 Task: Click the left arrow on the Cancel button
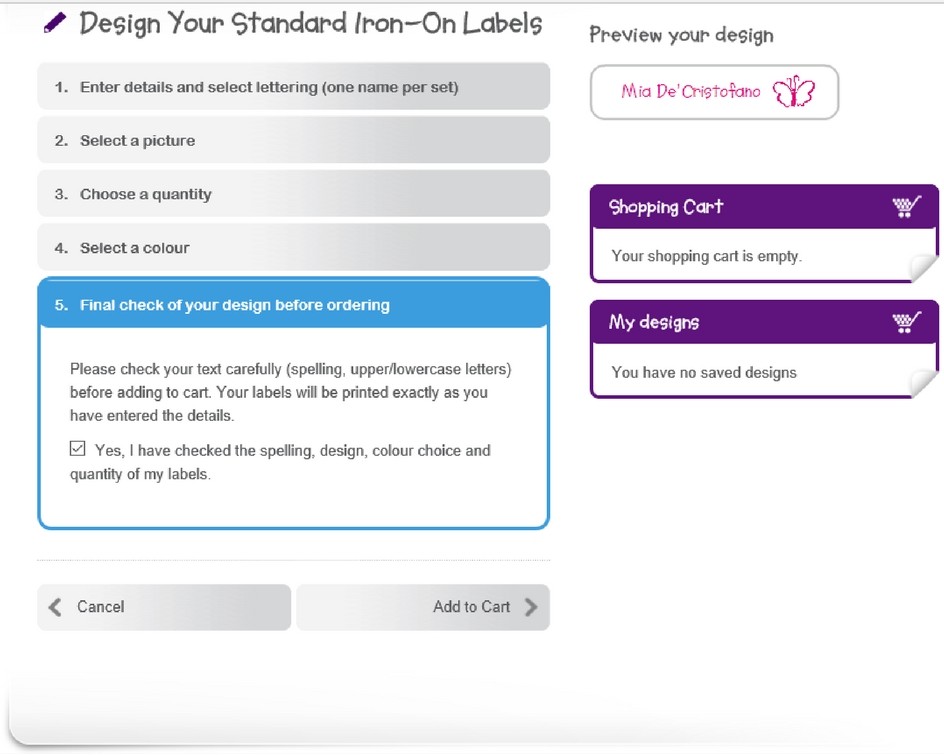tap(55, 607)
